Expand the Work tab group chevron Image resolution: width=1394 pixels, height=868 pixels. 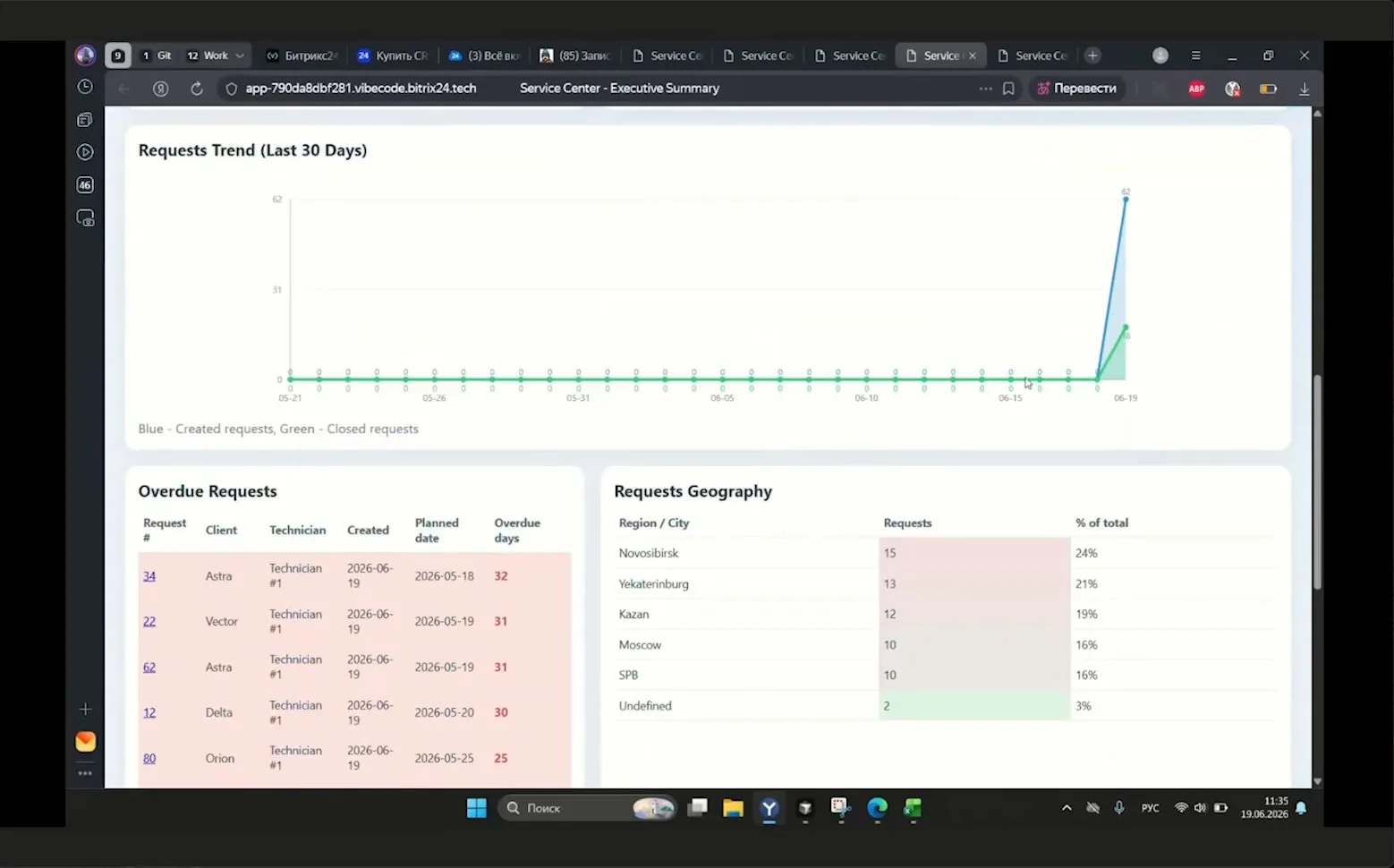pyautogui.click(x=240, y=55)
